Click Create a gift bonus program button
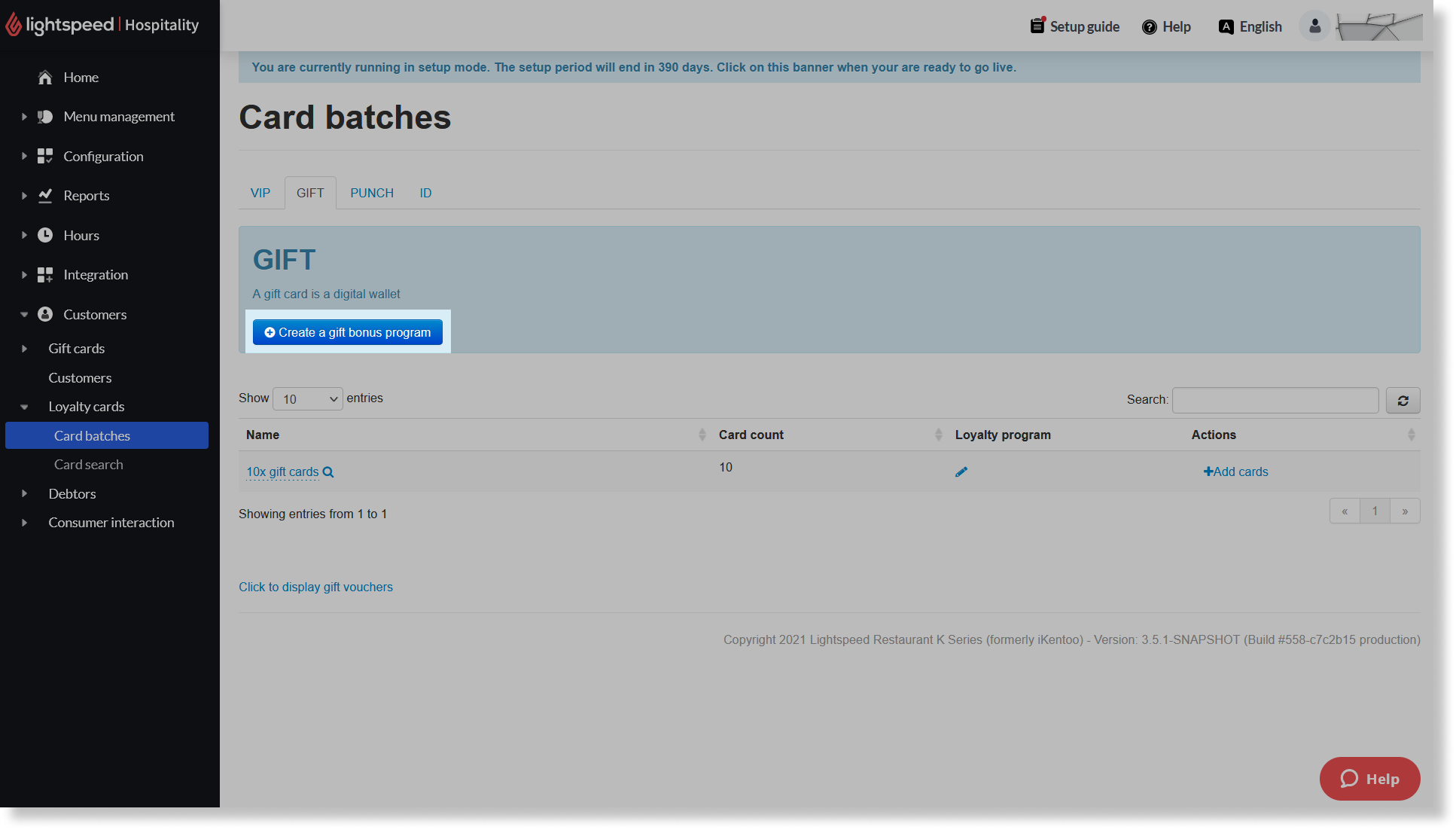The width and height of the screenshot is (1456, 830). pyautogui.click(x=348, y=332)
